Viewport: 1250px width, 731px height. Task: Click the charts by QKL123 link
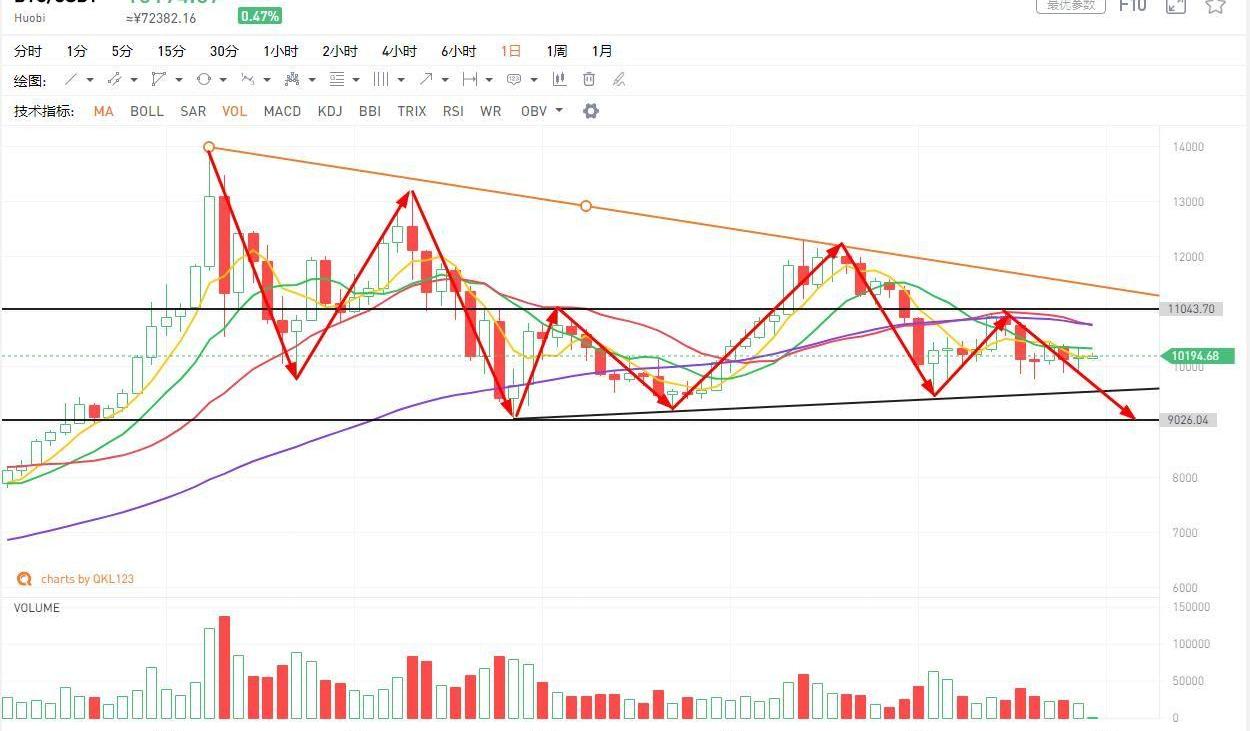(87, 579)
